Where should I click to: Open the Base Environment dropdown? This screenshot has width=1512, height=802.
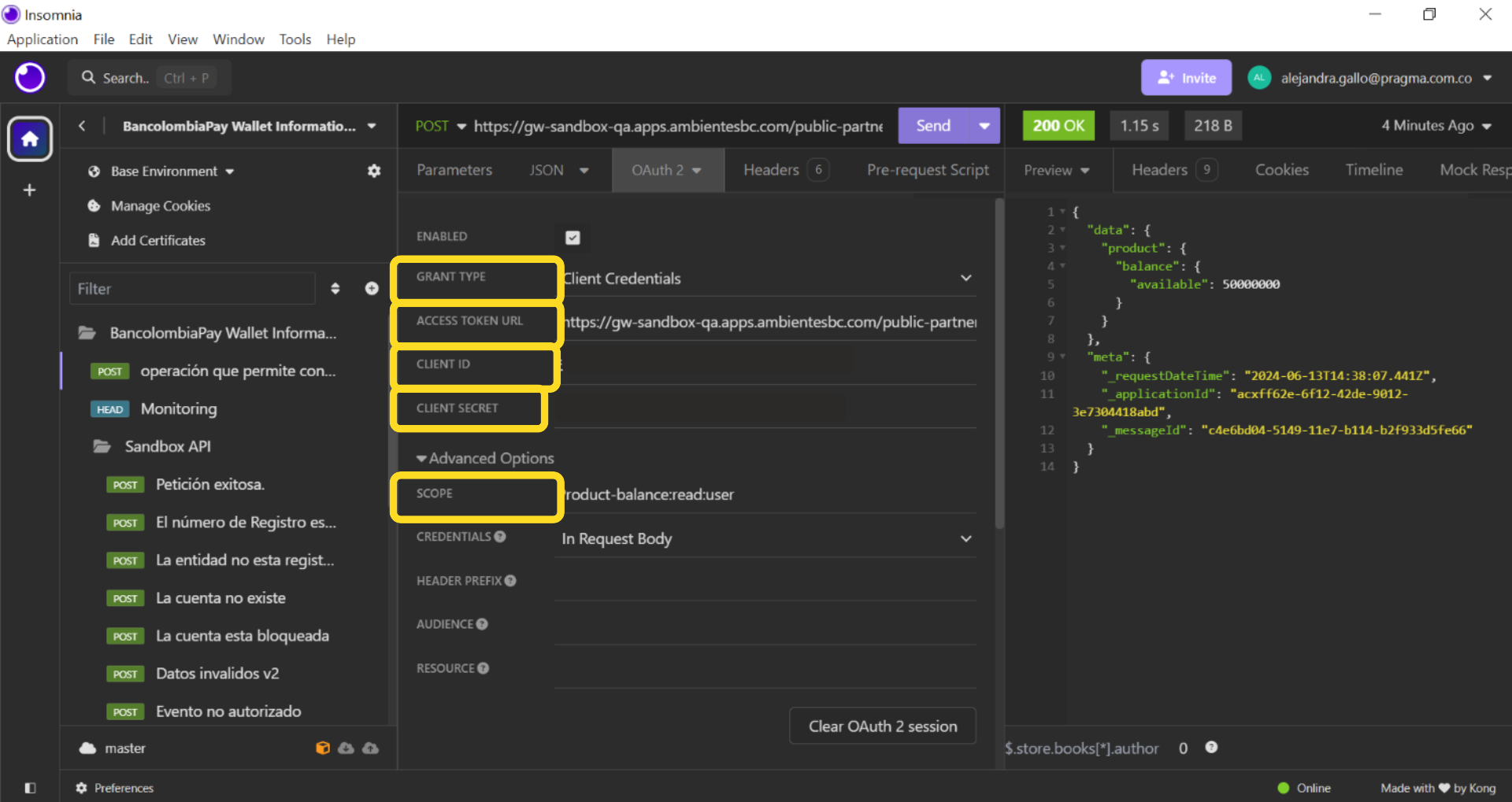(172, 172)
